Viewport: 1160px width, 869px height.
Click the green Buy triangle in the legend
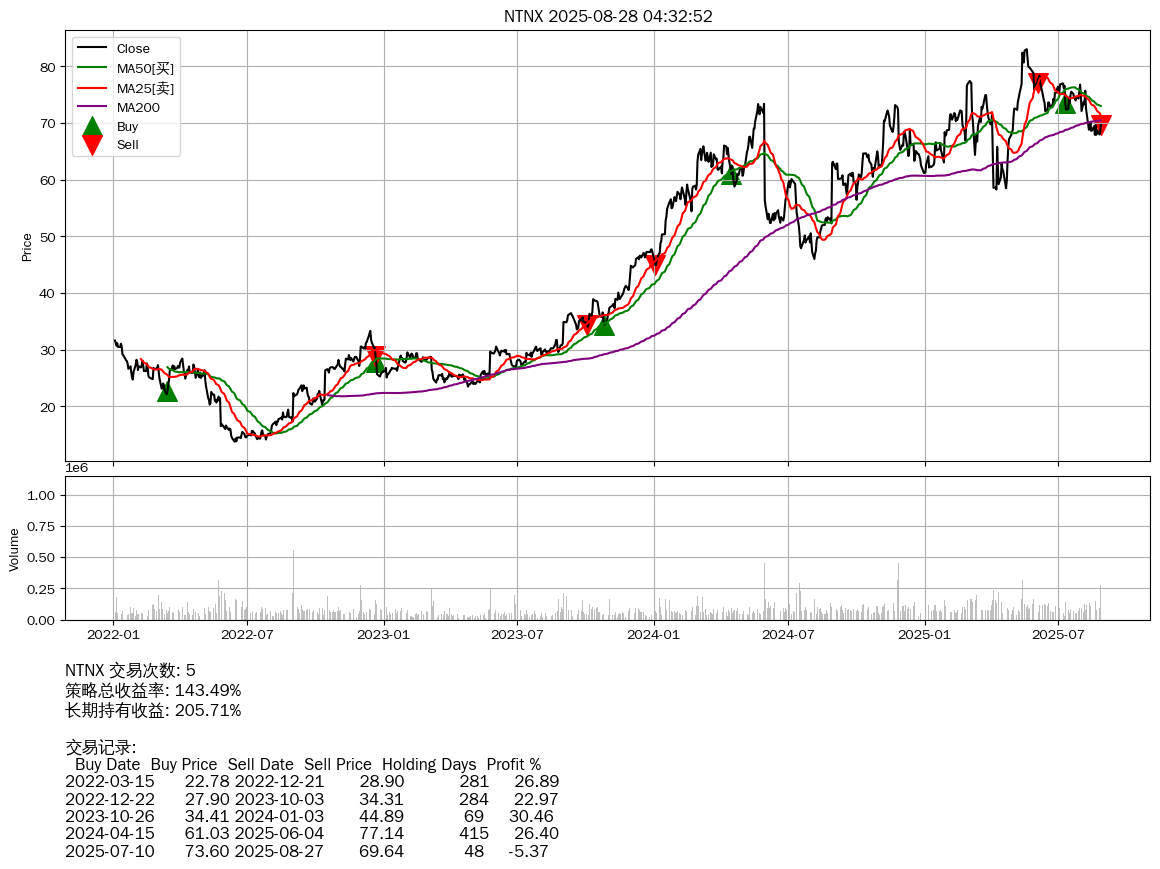pos(92,127)
